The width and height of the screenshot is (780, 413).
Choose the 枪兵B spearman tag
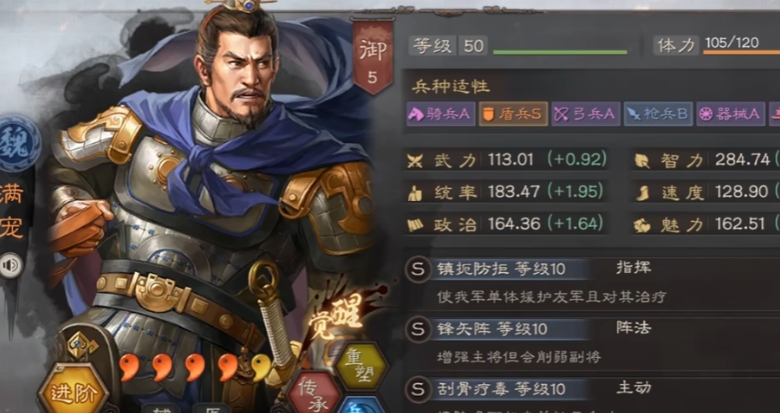pos(658,114)
